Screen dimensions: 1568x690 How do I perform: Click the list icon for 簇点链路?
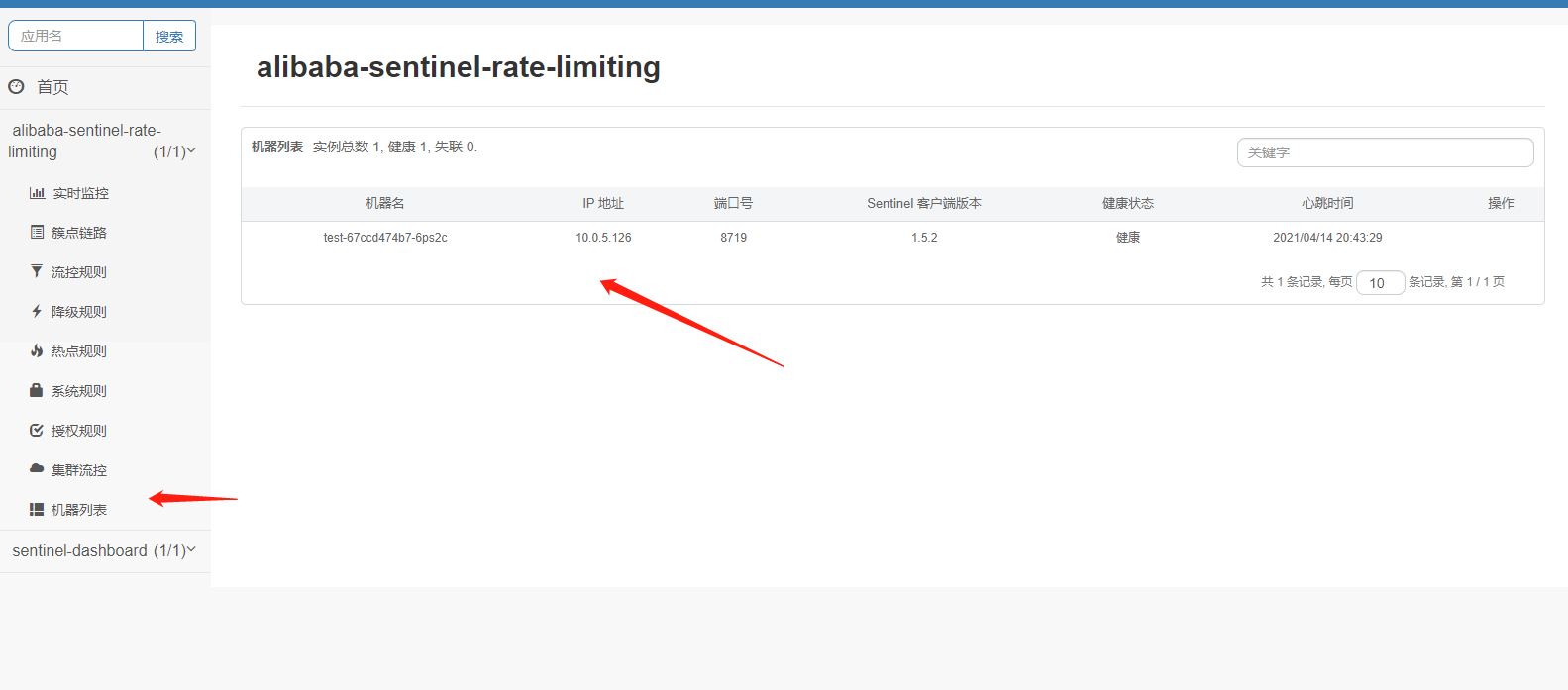tap(37, 232)
